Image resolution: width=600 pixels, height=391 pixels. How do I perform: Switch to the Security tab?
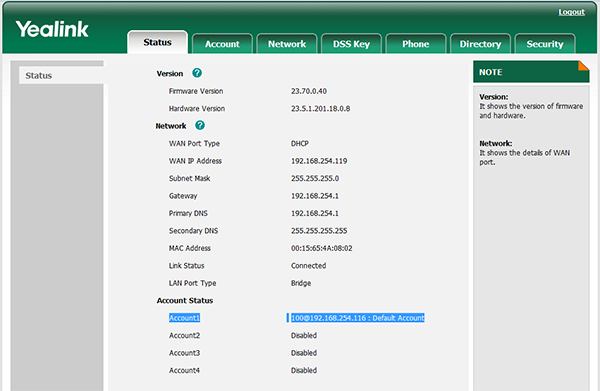(x=545, y=44)
